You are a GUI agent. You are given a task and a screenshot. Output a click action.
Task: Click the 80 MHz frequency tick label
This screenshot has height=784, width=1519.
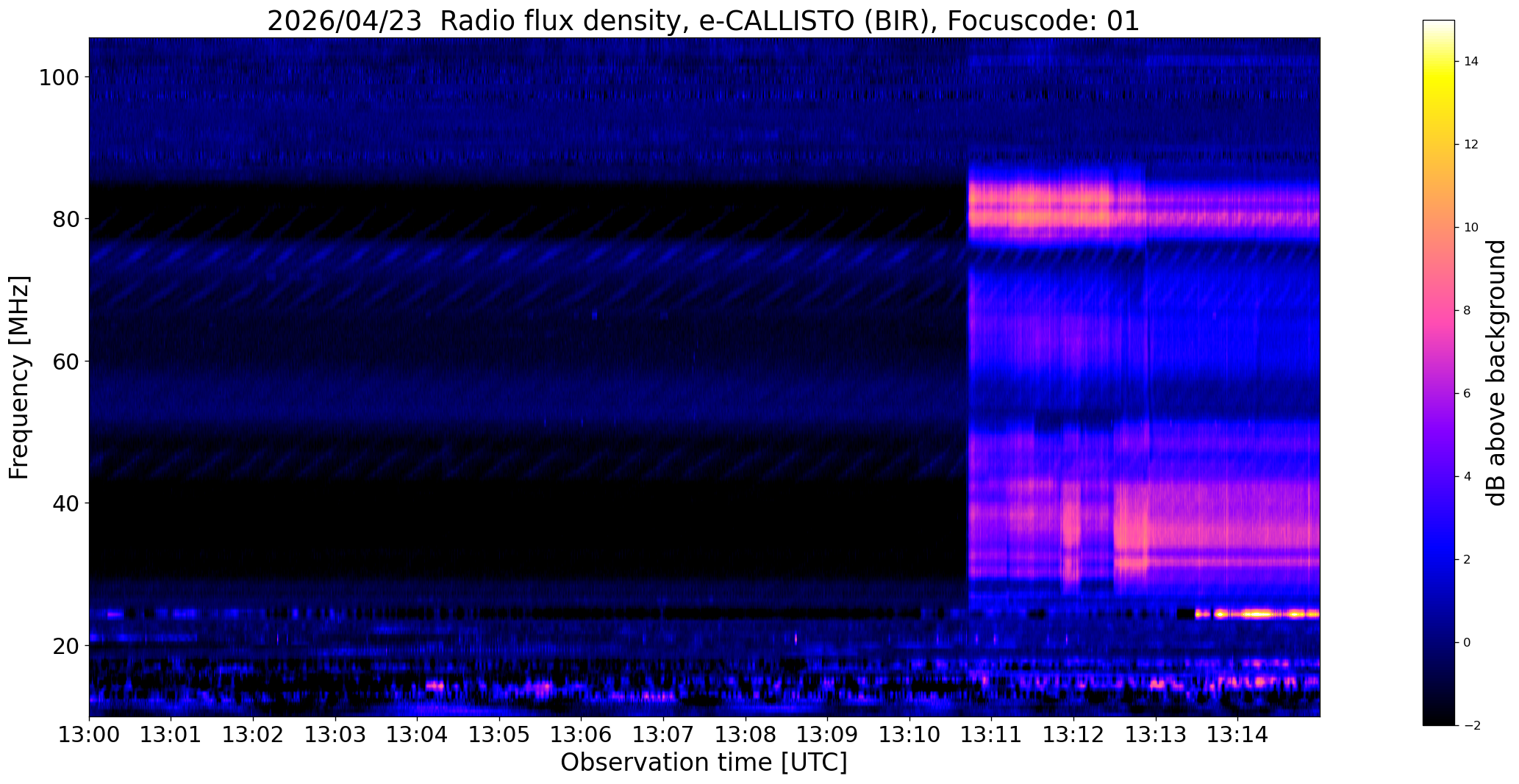[x=65, y=219]
